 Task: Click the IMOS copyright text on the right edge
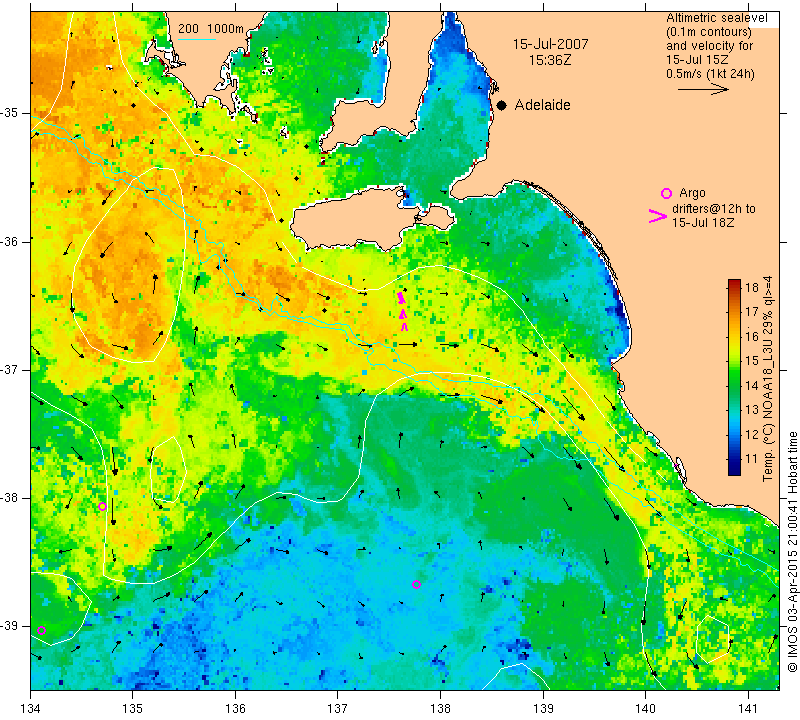[x=792, y=552]
